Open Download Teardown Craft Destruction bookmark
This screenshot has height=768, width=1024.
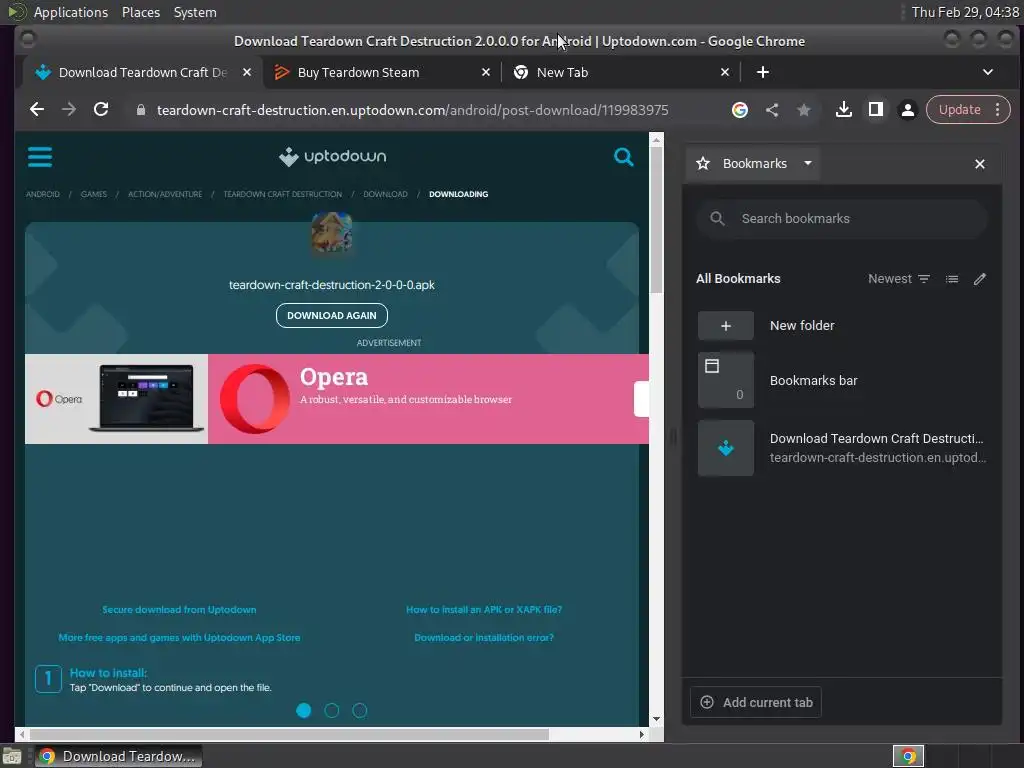(x=842, y=448)
